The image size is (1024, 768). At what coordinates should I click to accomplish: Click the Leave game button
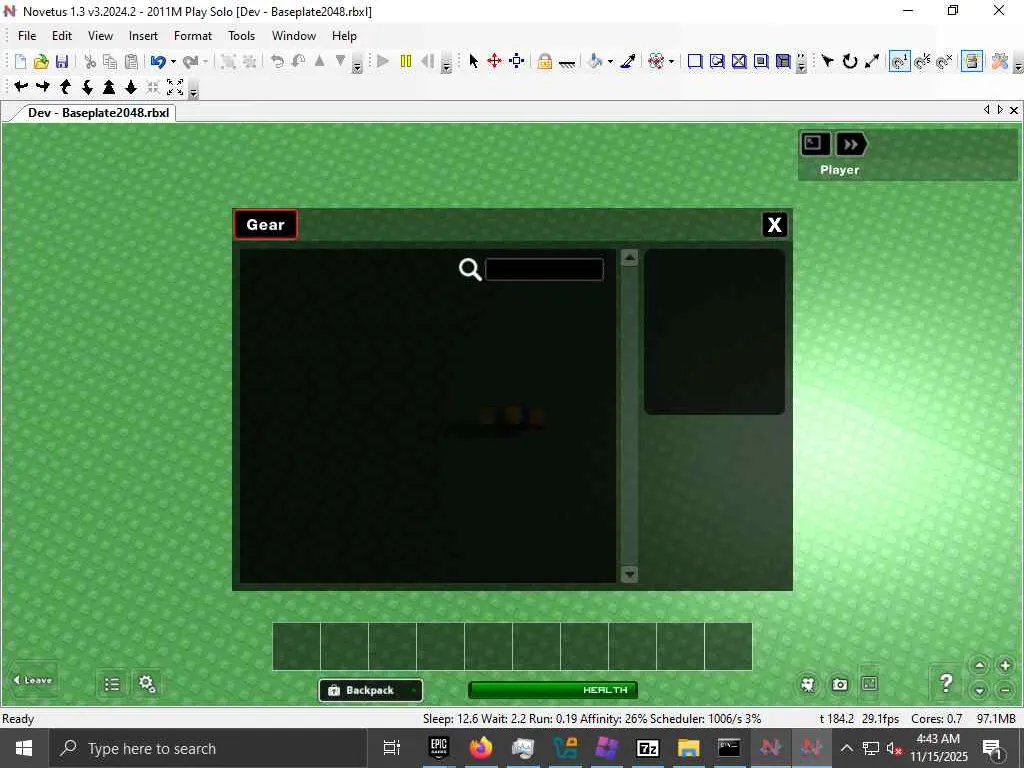click(x=33, y=680)
